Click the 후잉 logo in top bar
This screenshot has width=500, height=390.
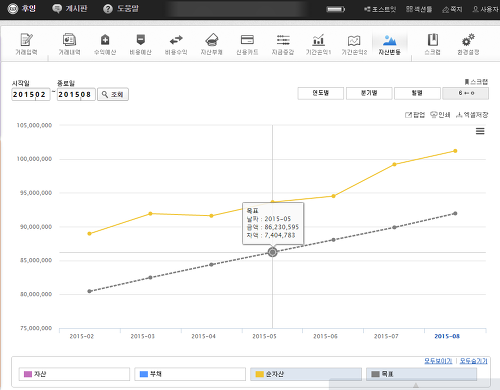pos(22,9)
